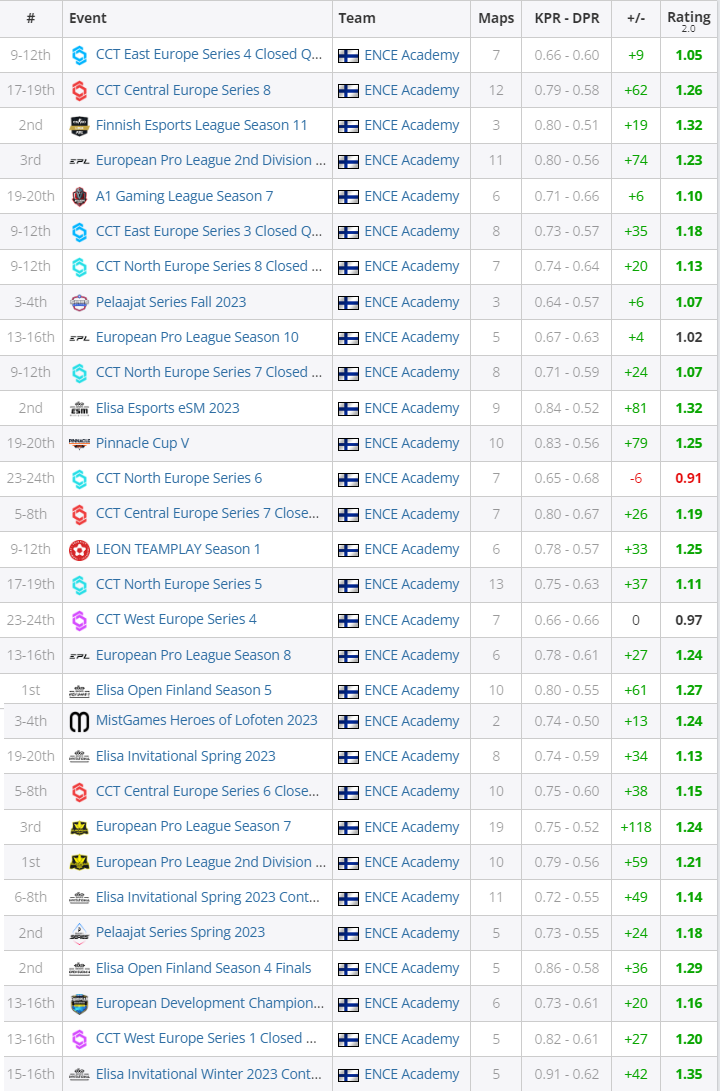This screenshot has width=720, height=1091.
Task: Select the 15-16th placement cell
Action: pos(31,1074)
